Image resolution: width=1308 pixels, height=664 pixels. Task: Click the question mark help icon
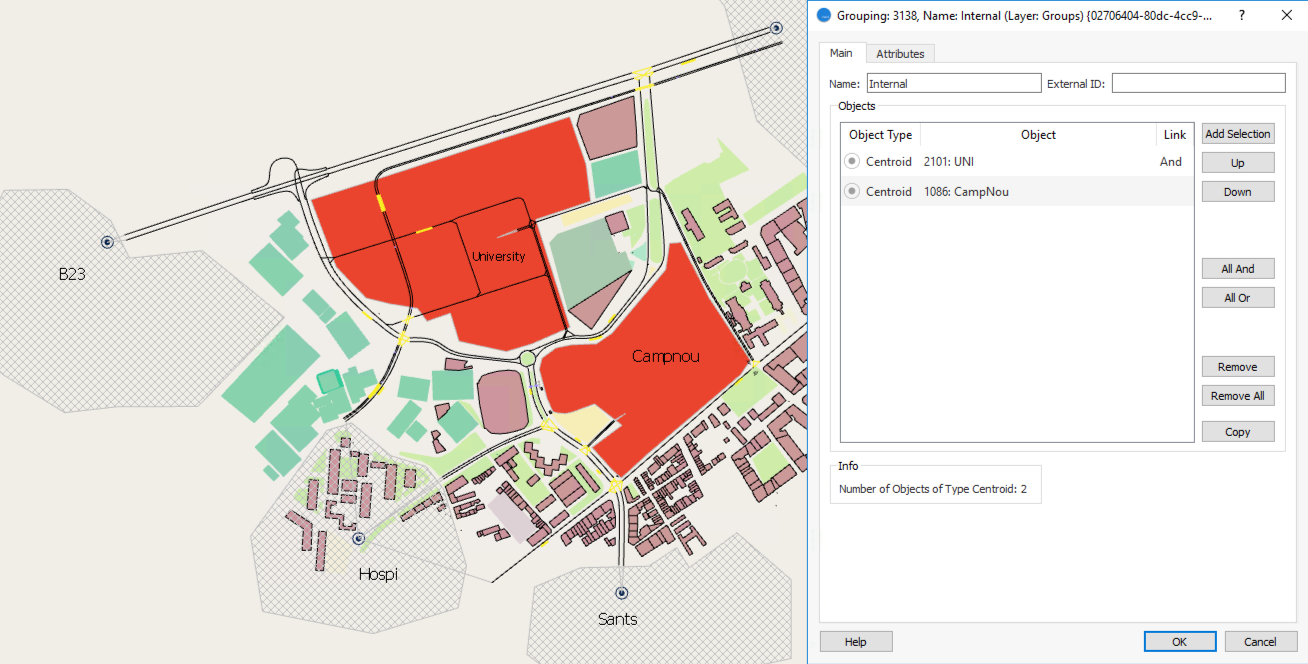(x=1241, y=16)
